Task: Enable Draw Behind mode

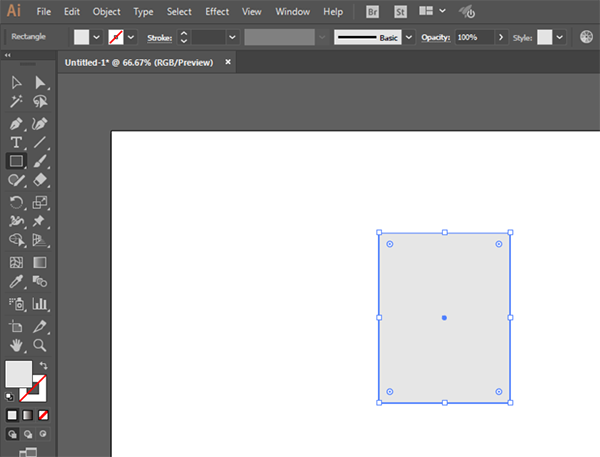Action: point(28,434)
